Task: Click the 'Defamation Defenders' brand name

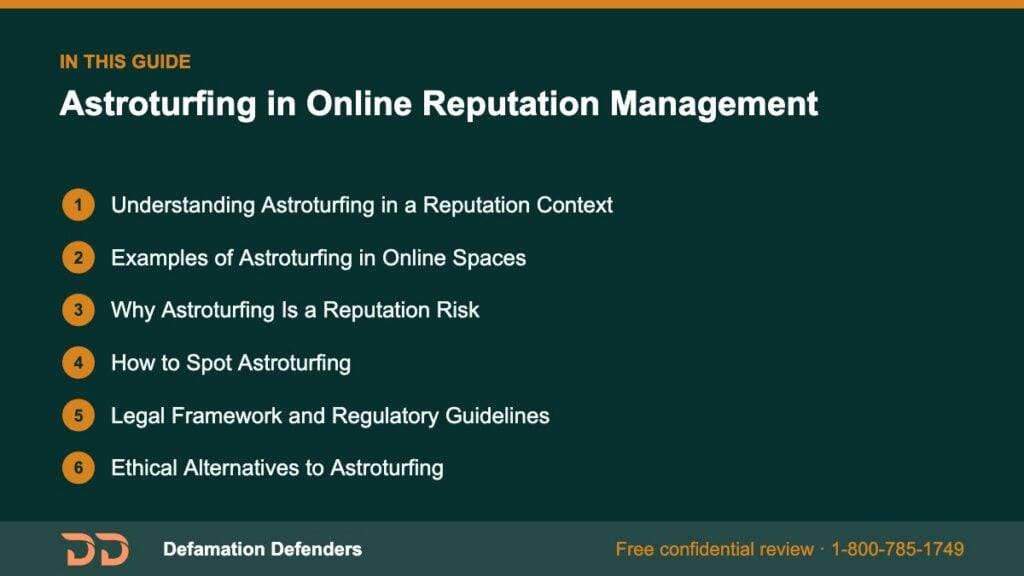Action: [x=263, y=549]
